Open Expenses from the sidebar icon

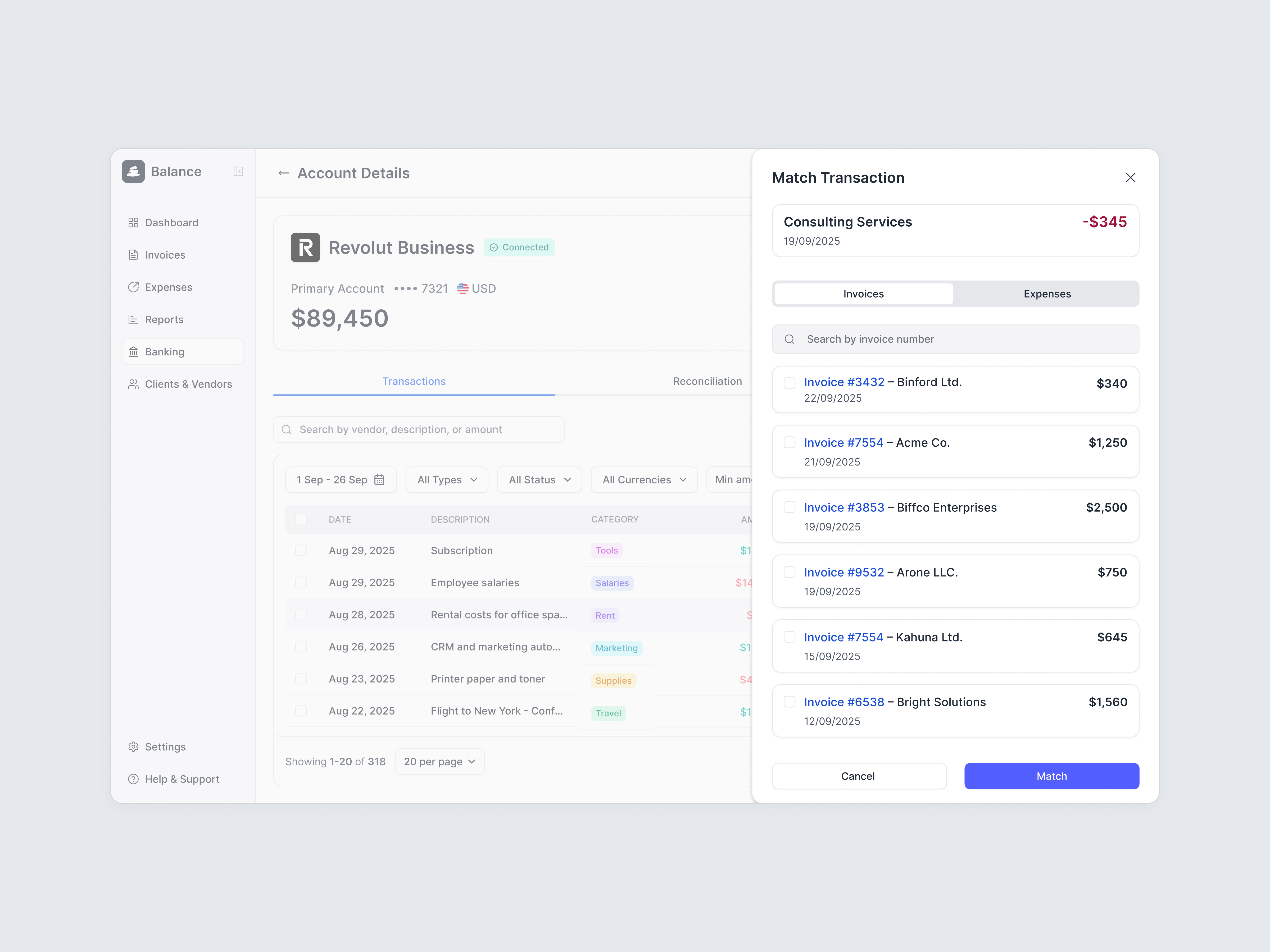click(133, 287)
